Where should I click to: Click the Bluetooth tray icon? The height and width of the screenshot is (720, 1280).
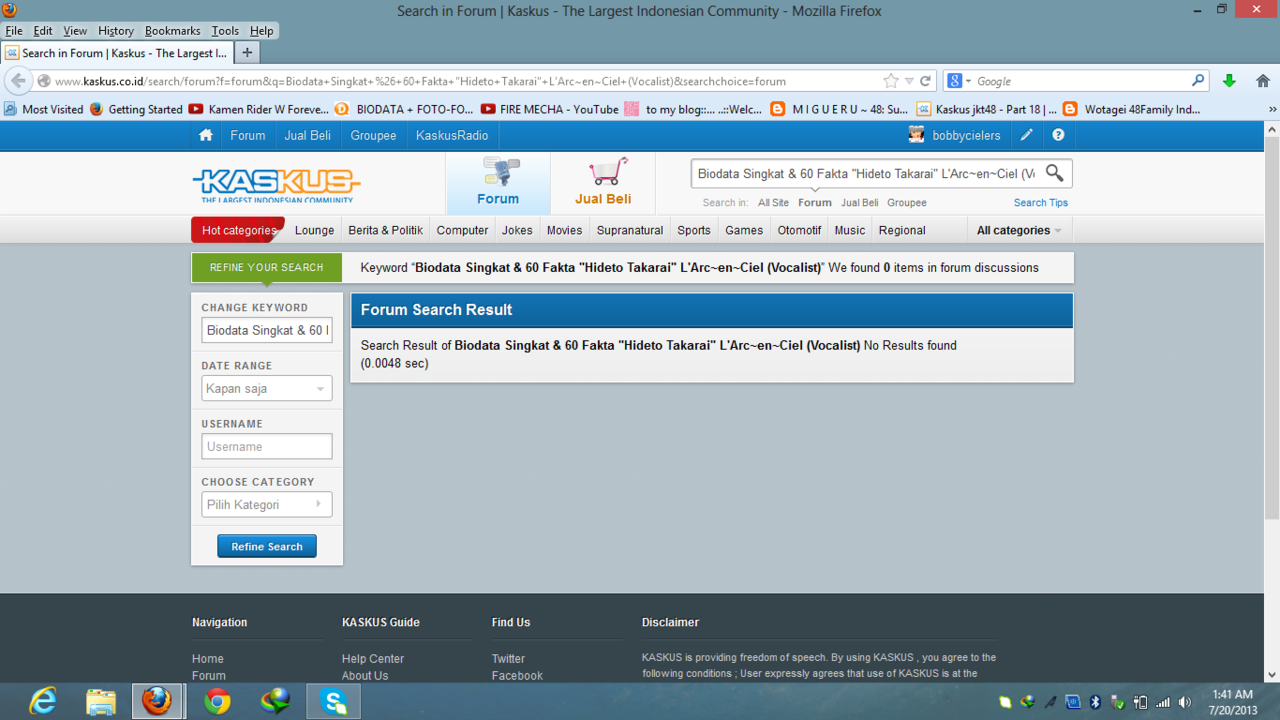tap(1095, 702)
